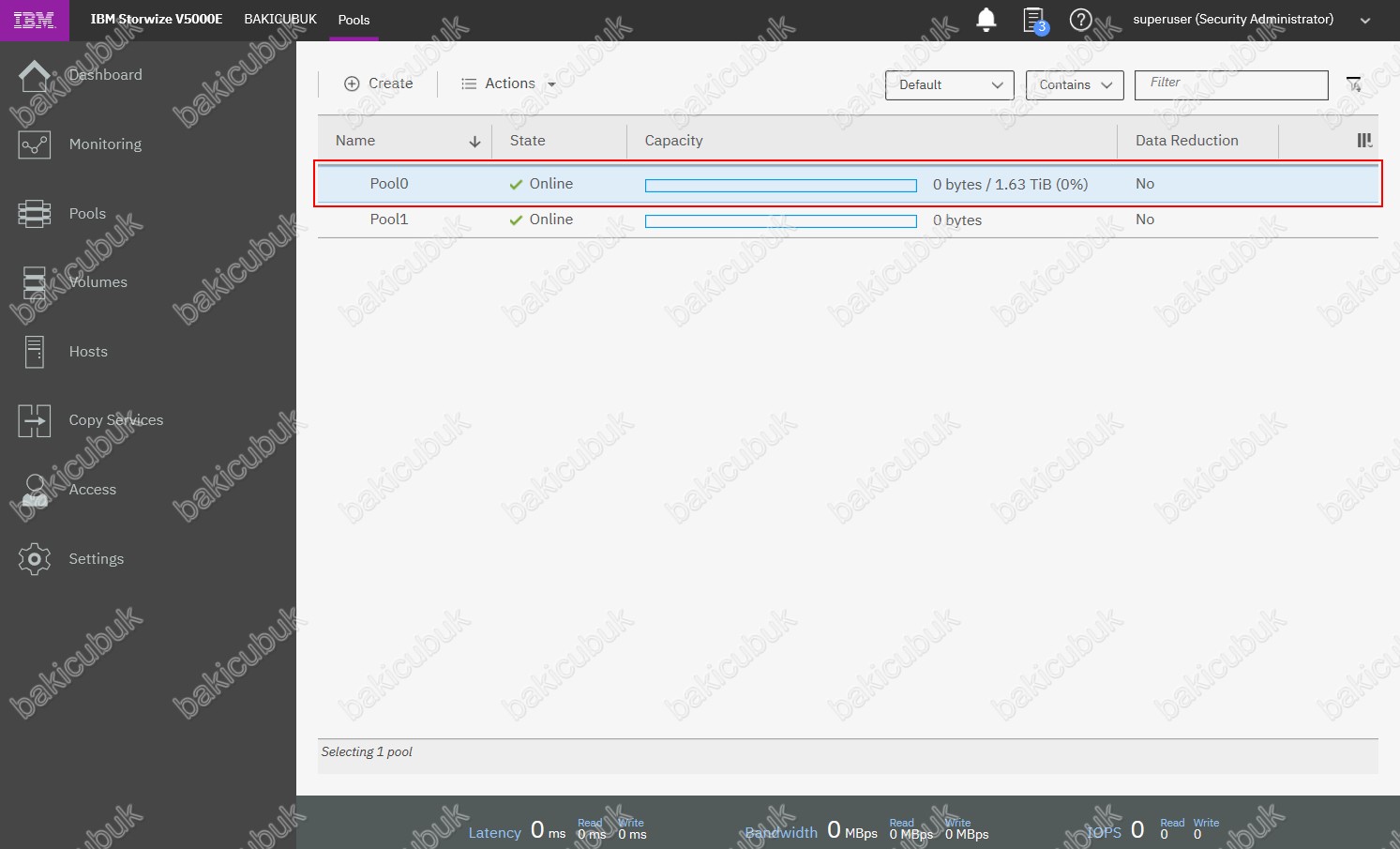Image resolution: width=1400 pixels, height=849 pixels.
Task: Click the Monitoring sidebar icon
Action: tap(35, 144)
